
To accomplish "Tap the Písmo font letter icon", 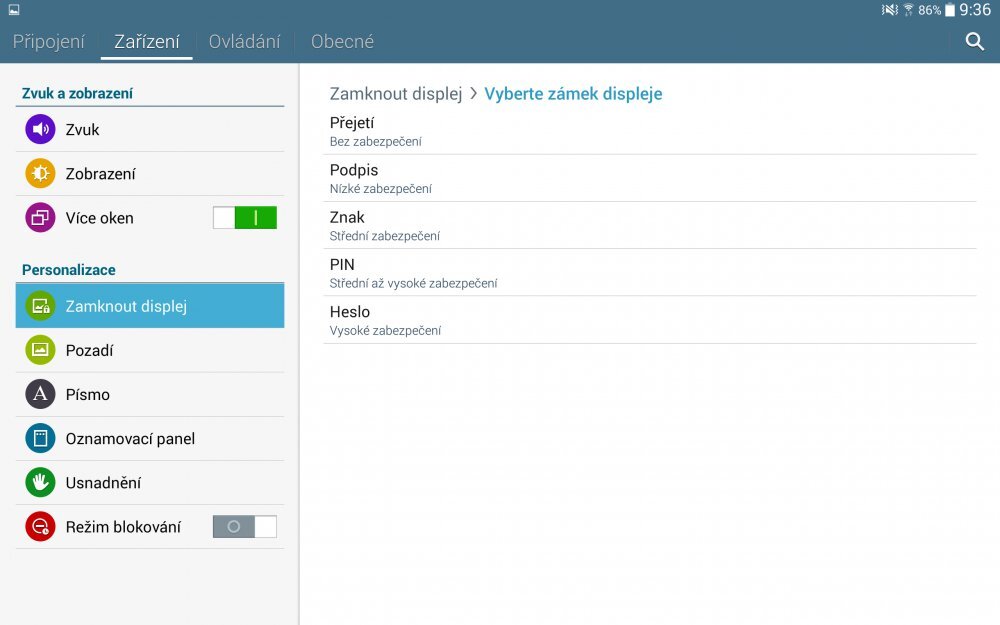I will click(40, 394).
